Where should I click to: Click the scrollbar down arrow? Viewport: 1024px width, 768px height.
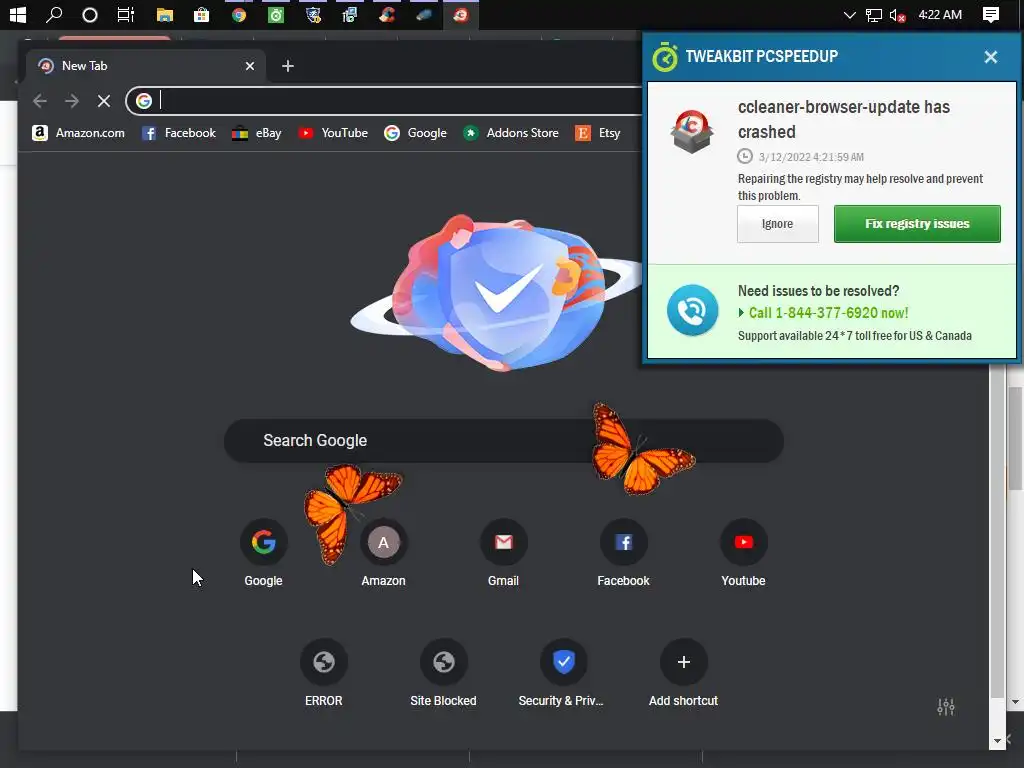pyautogui.click(x=997, y=741)
